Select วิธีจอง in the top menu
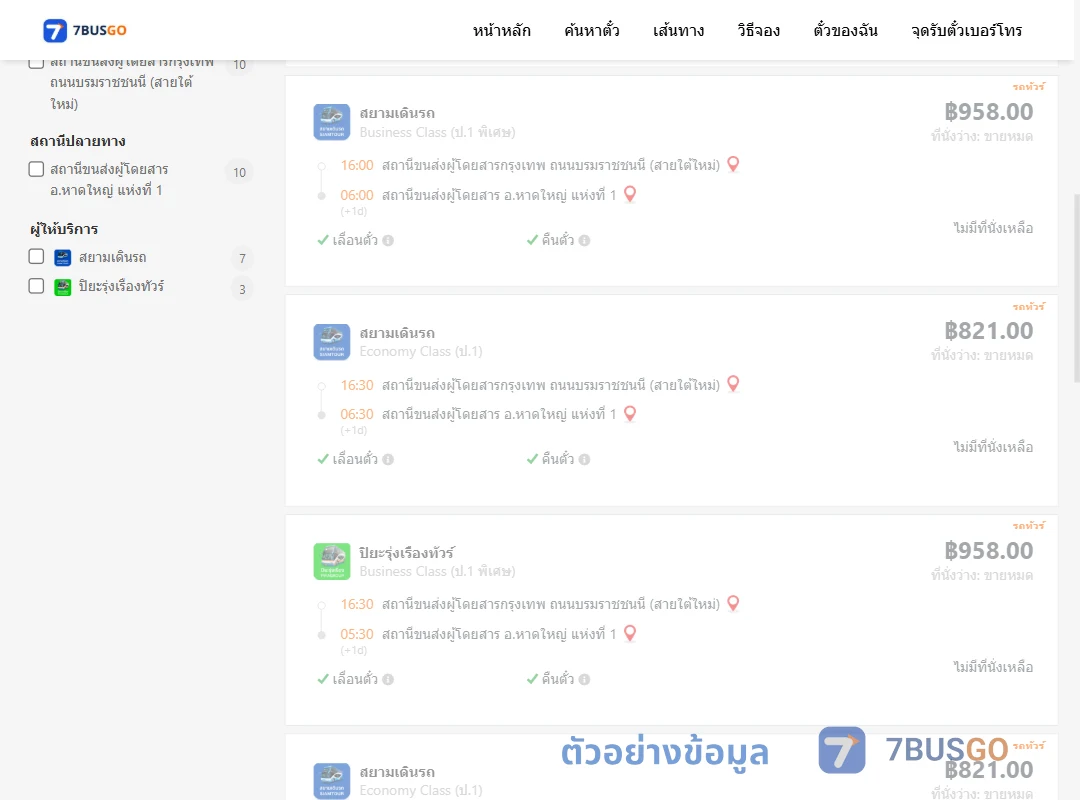The height and width of the screenshot is (800, 1080). point(758,30)
